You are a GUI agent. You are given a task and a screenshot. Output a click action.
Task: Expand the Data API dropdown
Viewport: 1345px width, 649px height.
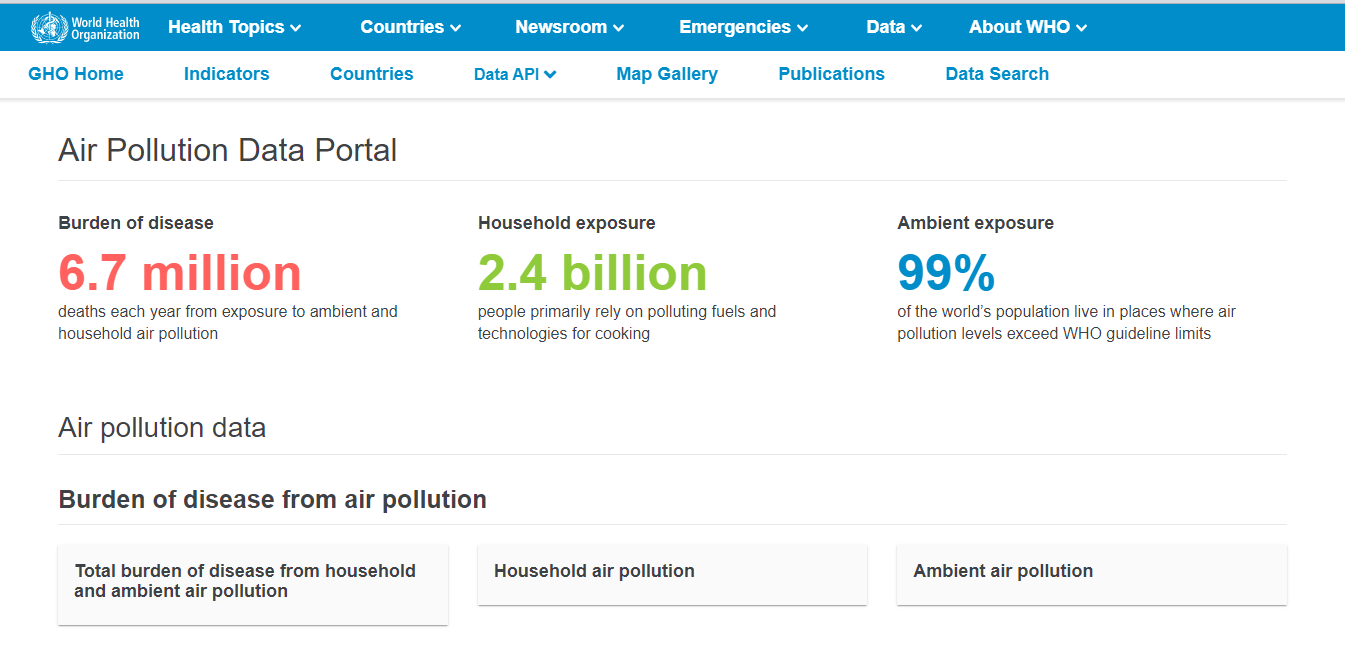(x=514, y=73)
